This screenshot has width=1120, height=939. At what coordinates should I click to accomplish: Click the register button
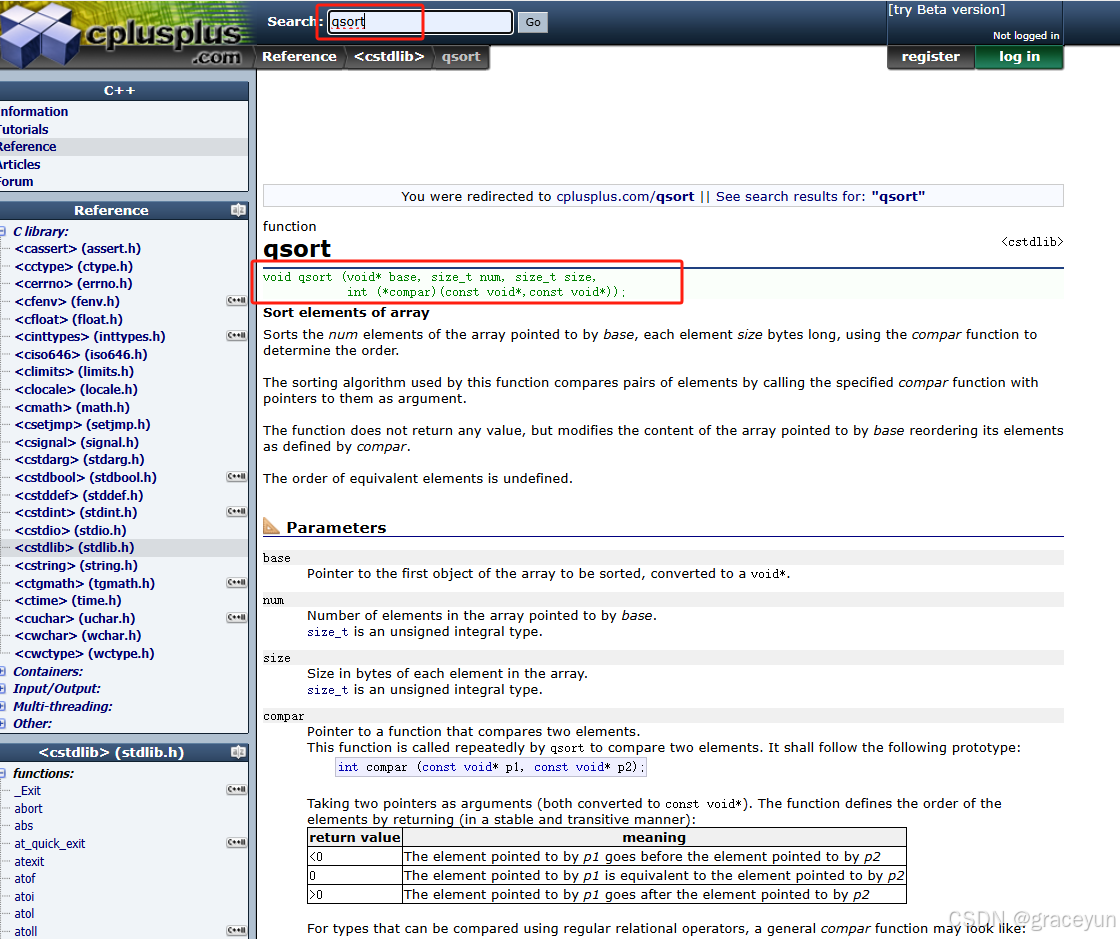(x=931, y=56)
